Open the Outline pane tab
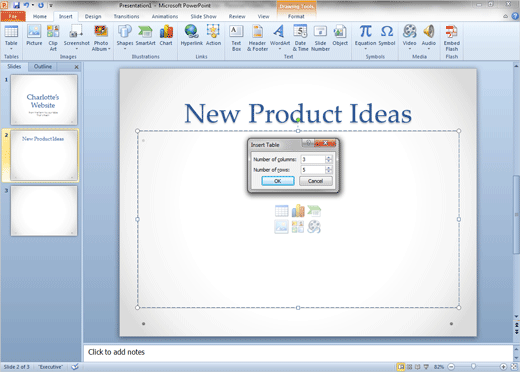520x372 pixels. (43, 66)
